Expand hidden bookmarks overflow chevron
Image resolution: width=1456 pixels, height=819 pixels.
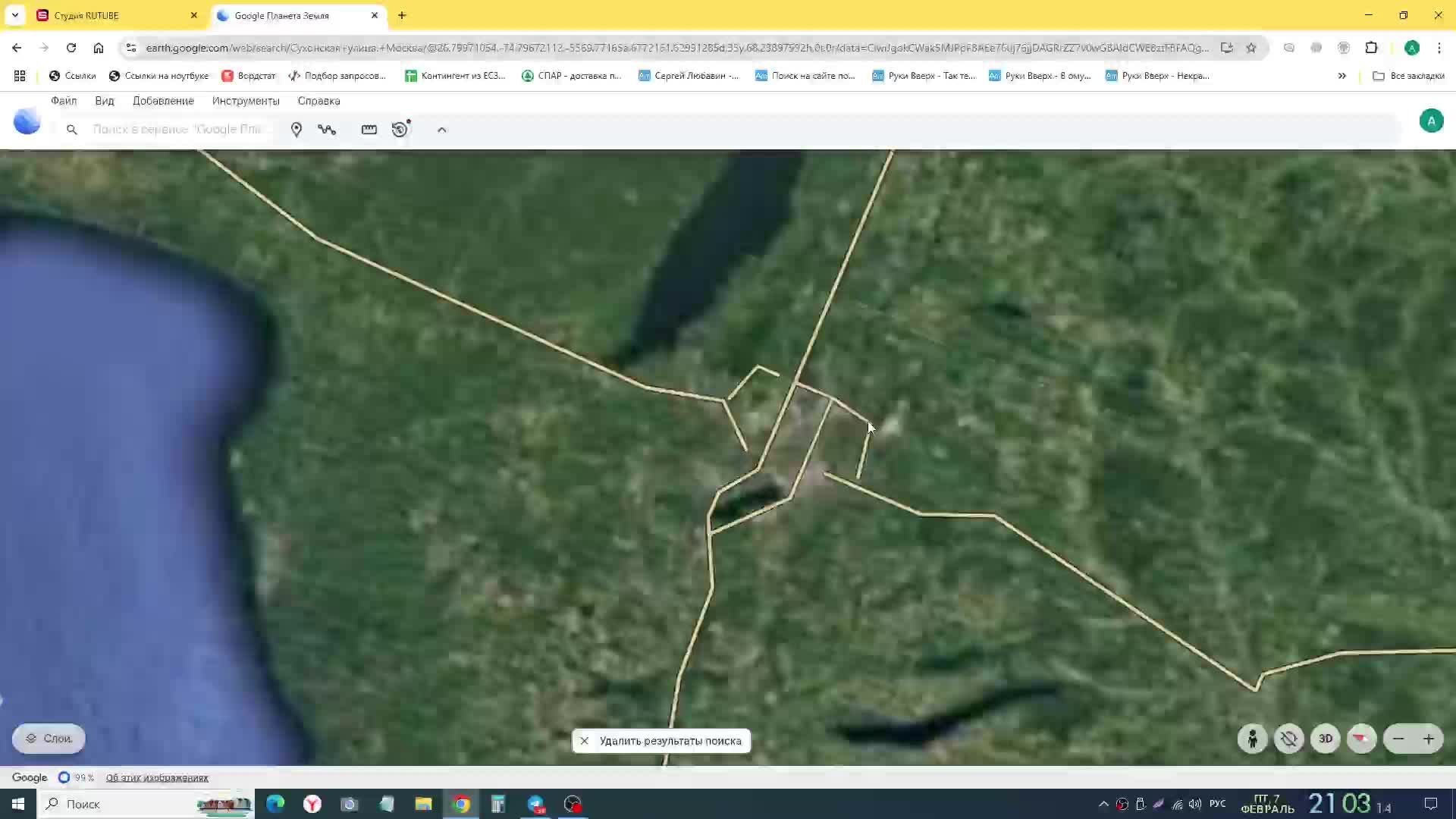pyautogui.click(x=1341, y=76)
